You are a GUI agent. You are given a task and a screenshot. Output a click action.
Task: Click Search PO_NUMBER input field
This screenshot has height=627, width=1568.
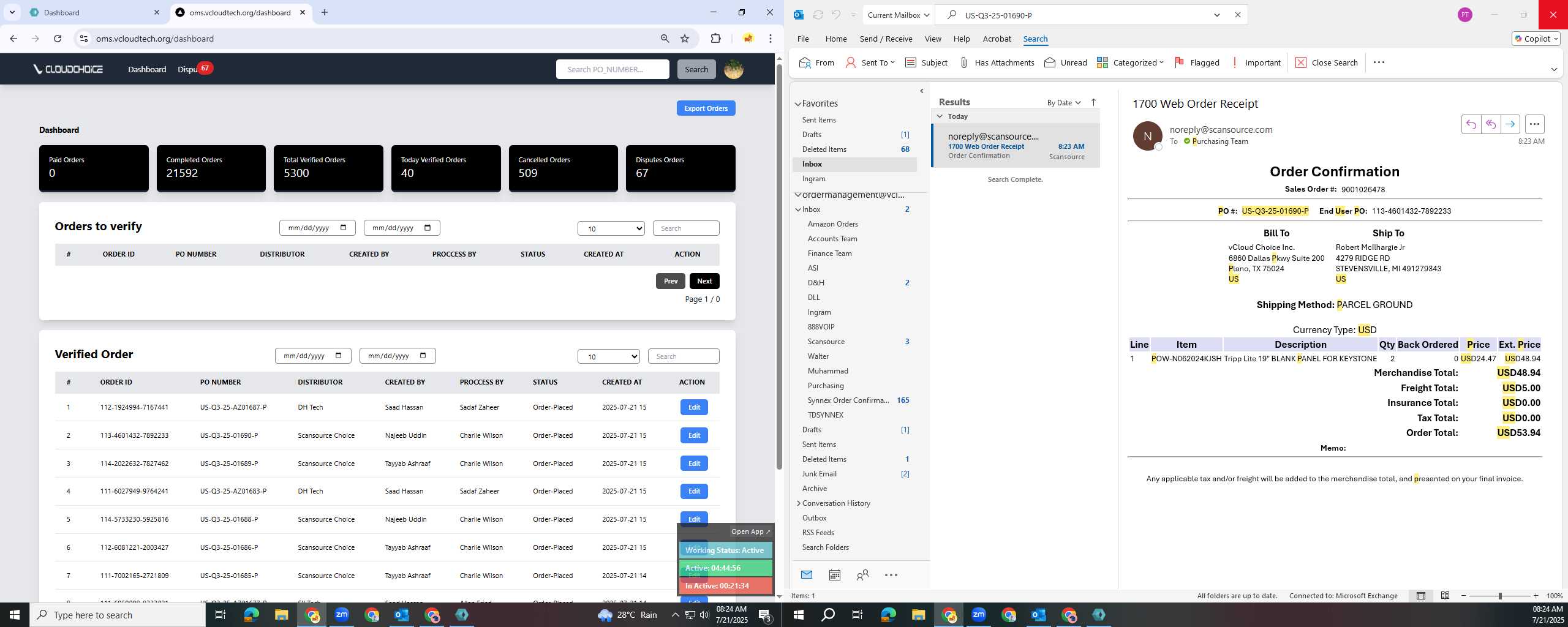click(612, 69)
